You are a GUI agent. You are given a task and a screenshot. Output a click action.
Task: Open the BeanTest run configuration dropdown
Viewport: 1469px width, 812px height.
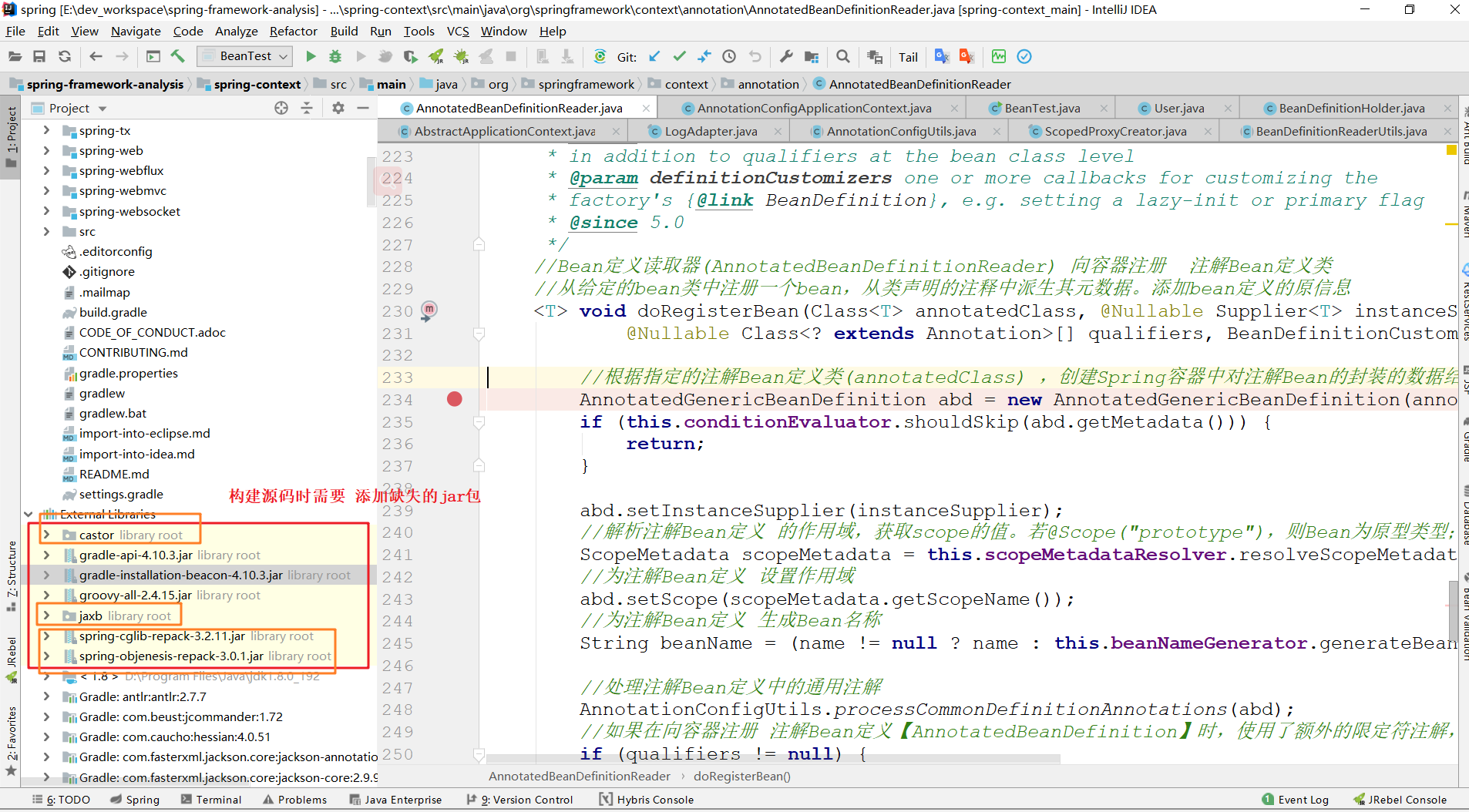[x=244, y=56]
